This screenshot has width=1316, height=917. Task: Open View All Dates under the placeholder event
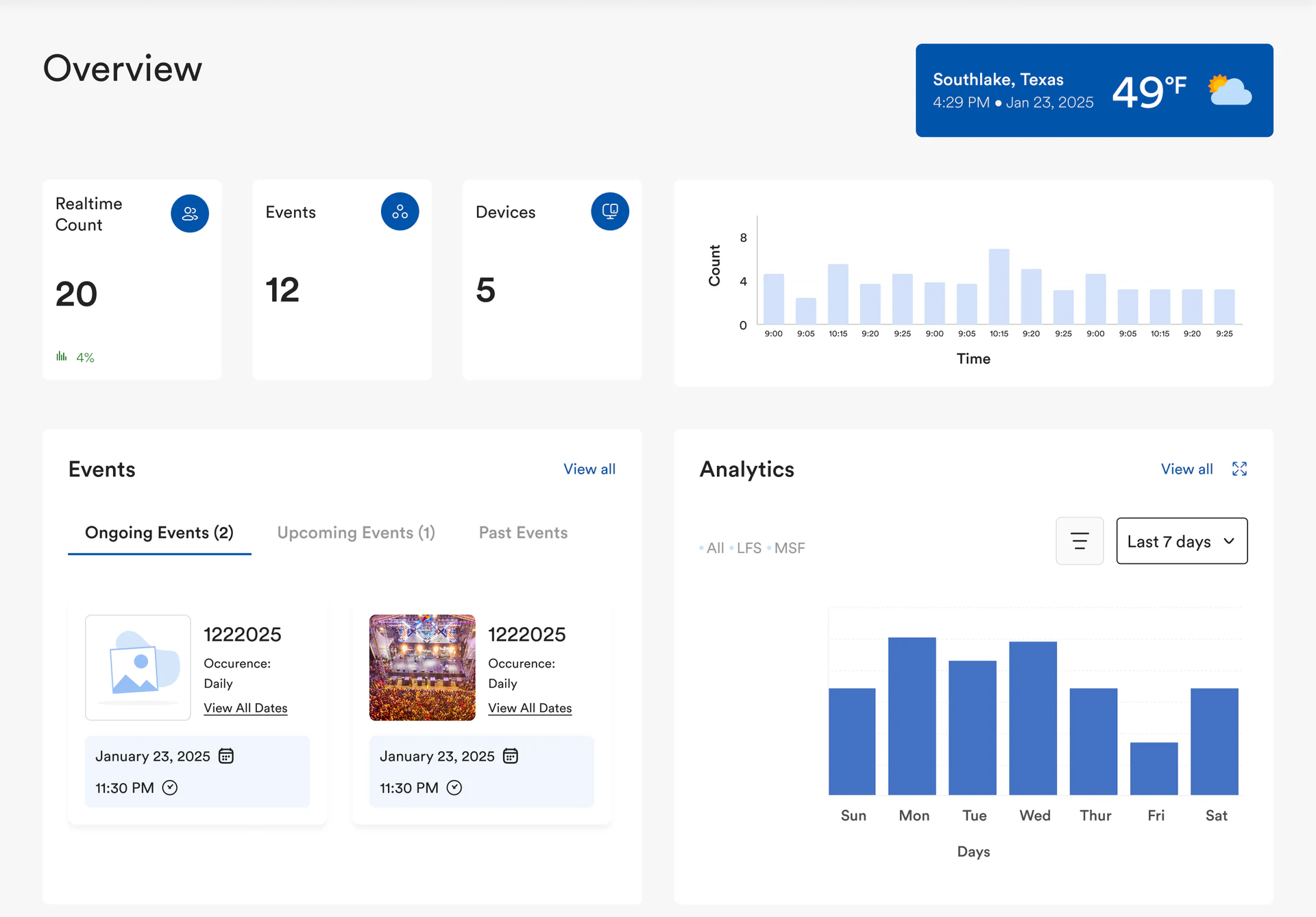point(245,708)
